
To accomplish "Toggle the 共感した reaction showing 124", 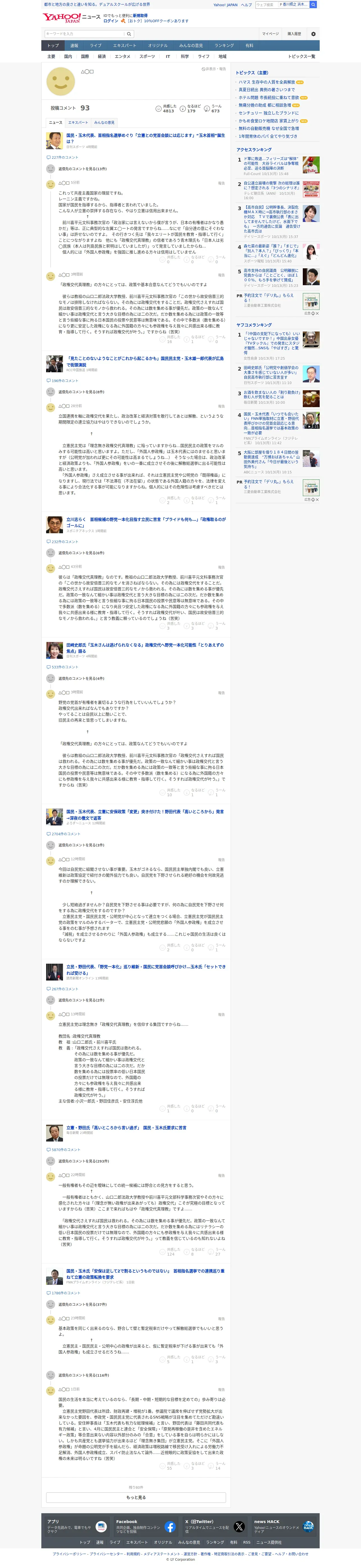I will pyautogui.click(x=170, y=1252).
